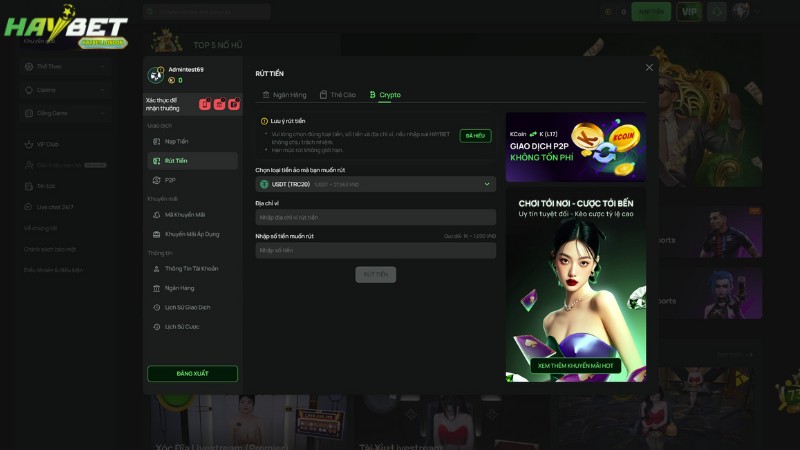Open Lịch Sử Giao Dịch transaction history
Screen dimensions: 800x450
(x=187, y=307)
